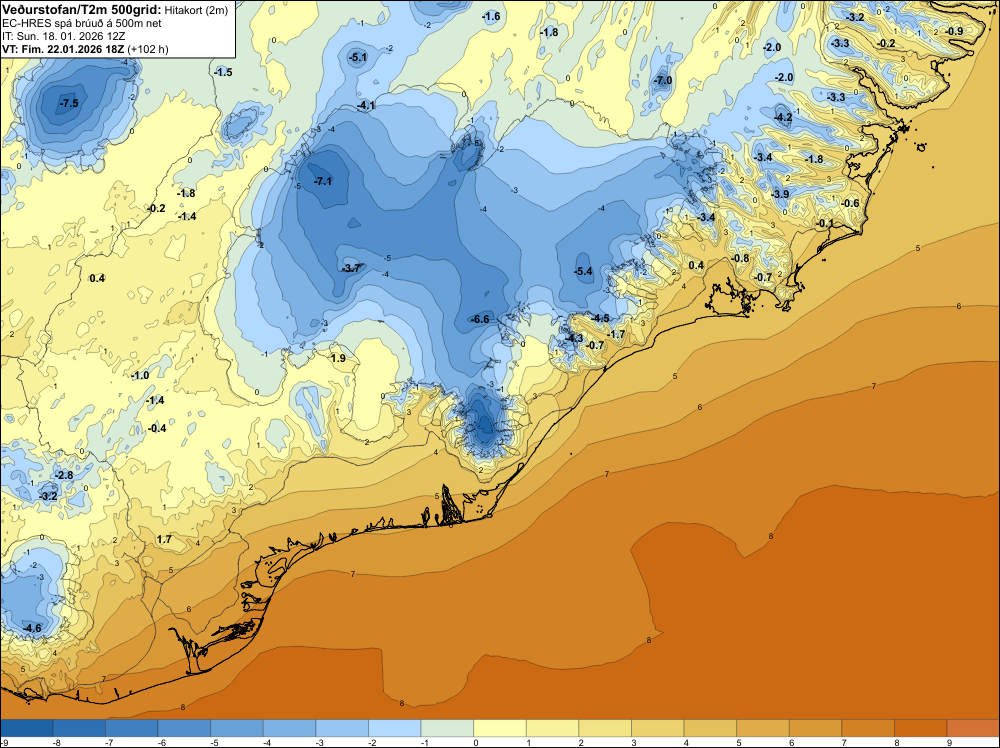Select the -2.8 temperature value
The width and height of the screenshot is (1000, 748).
tap(64, 475)
